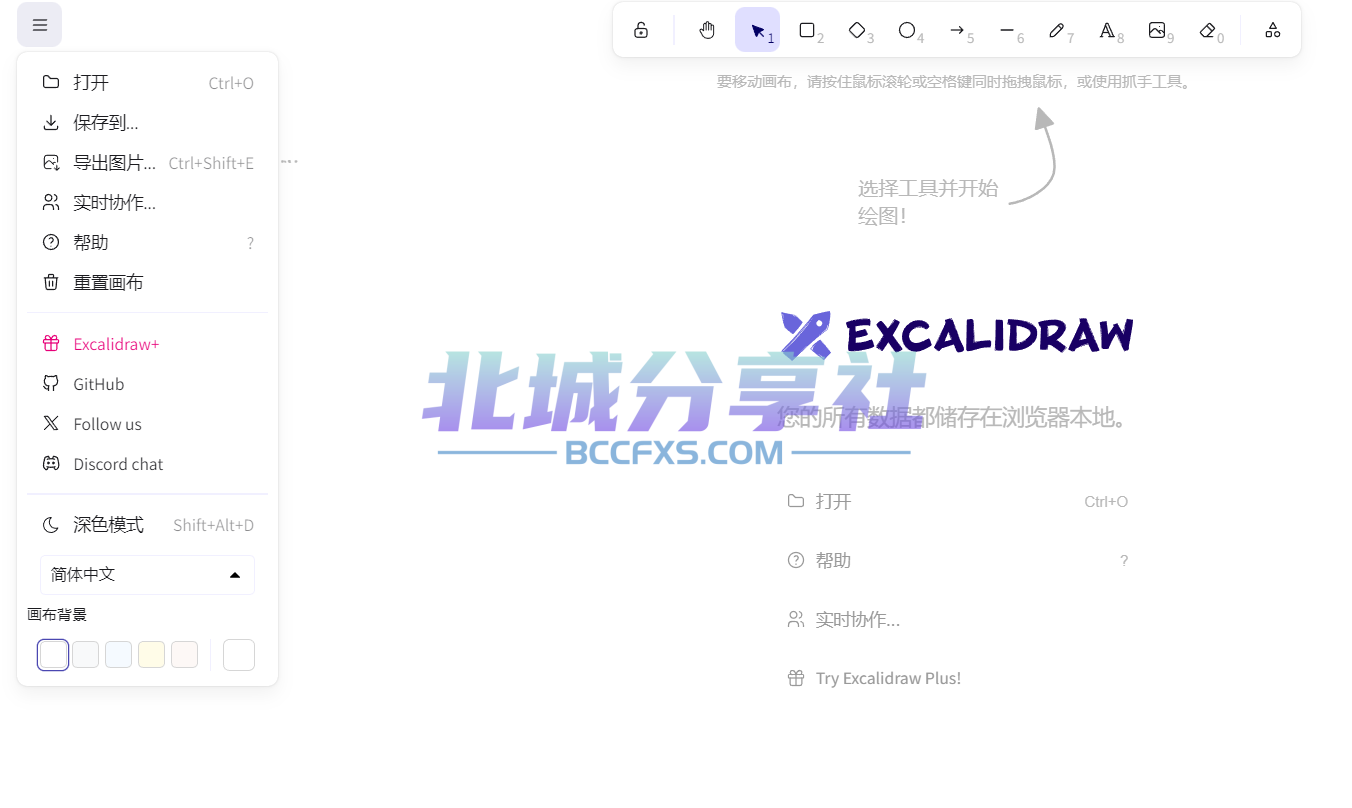Select the Ellipse tool

[907, 30]
